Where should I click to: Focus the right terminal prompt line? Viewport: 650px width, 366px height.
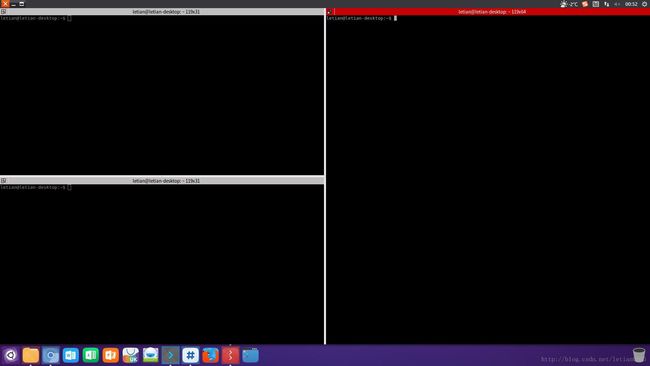tap(361, 18)
